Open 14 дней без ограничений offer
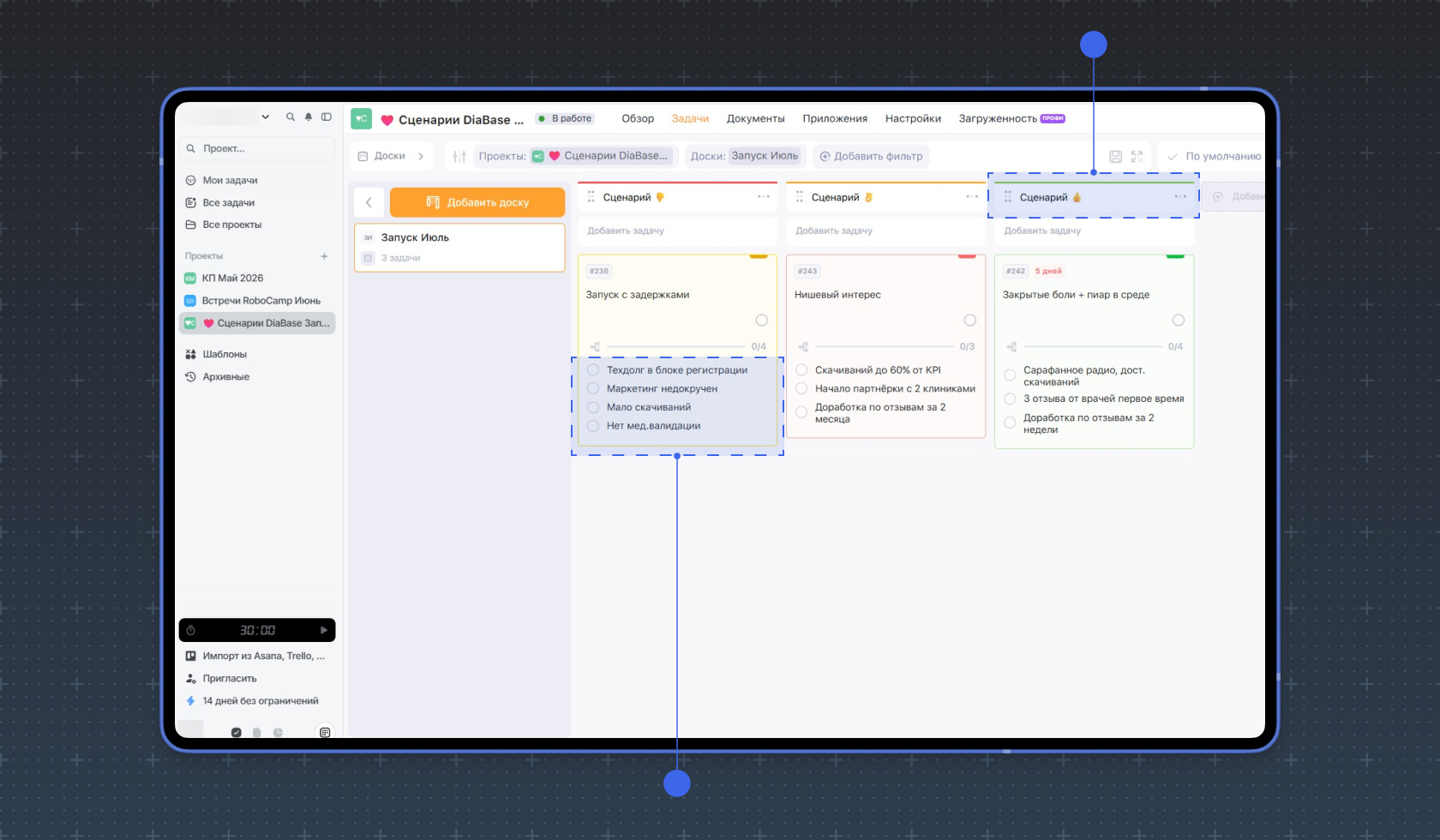Image resolution: width=1440 pixels, height=840 pixels. coord(252,701)
